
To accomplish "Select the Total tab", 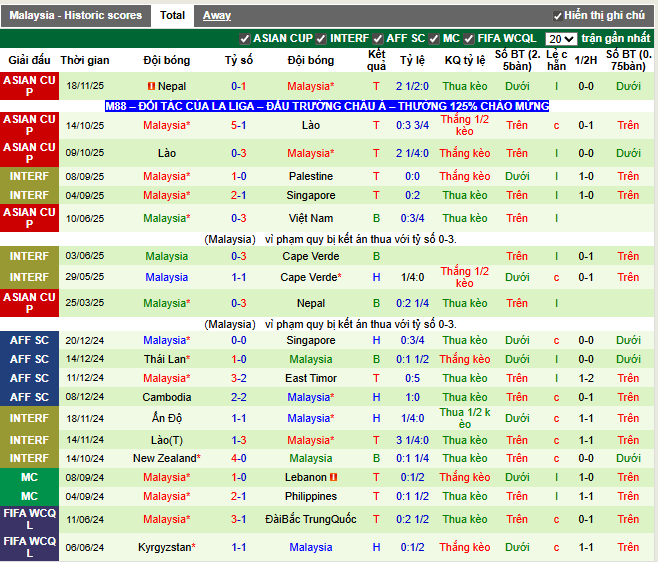I will click(x=172, y=16).
